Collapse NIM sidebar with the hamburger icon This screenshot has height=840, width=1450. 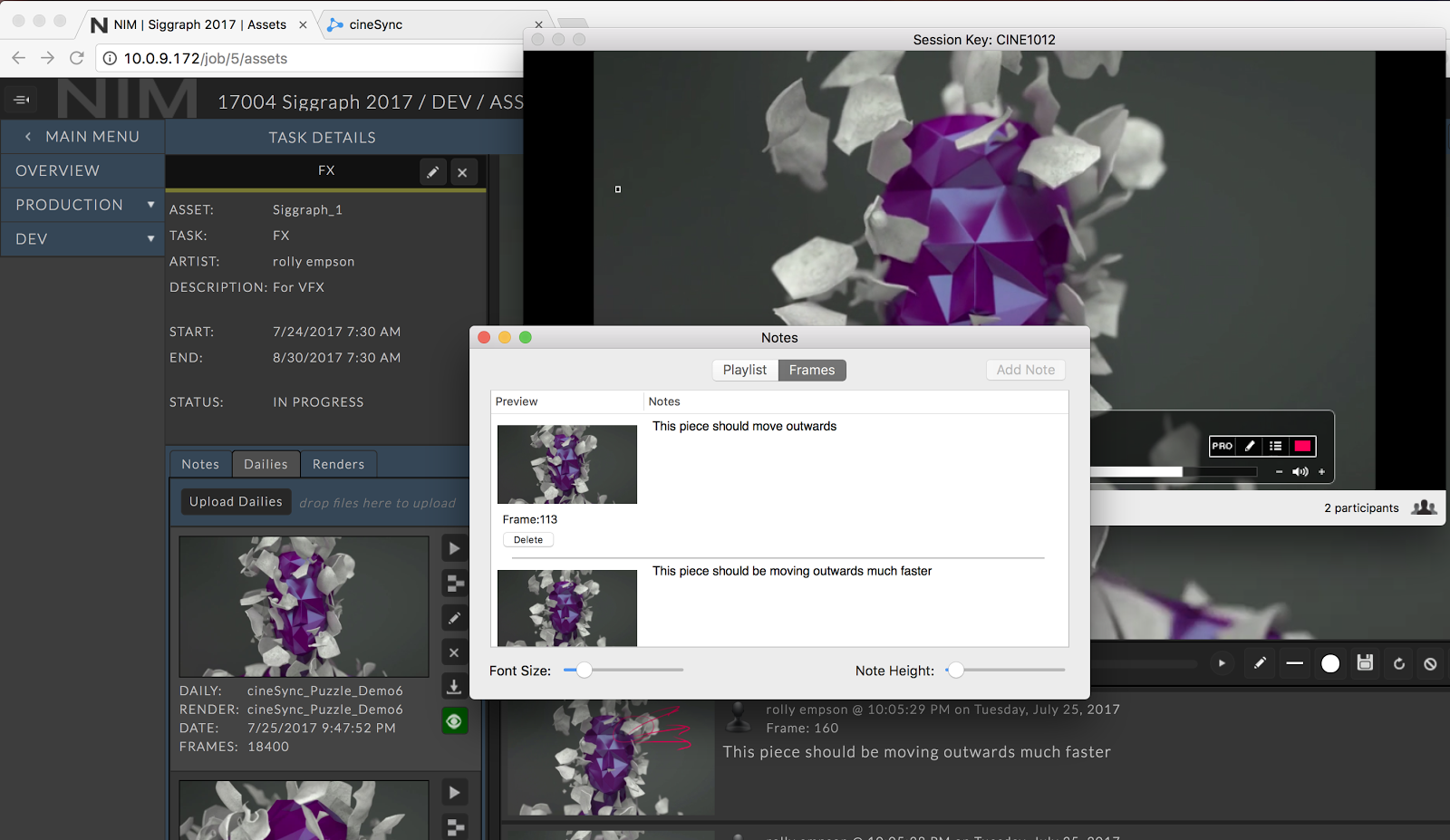click(x=22, y=100)
